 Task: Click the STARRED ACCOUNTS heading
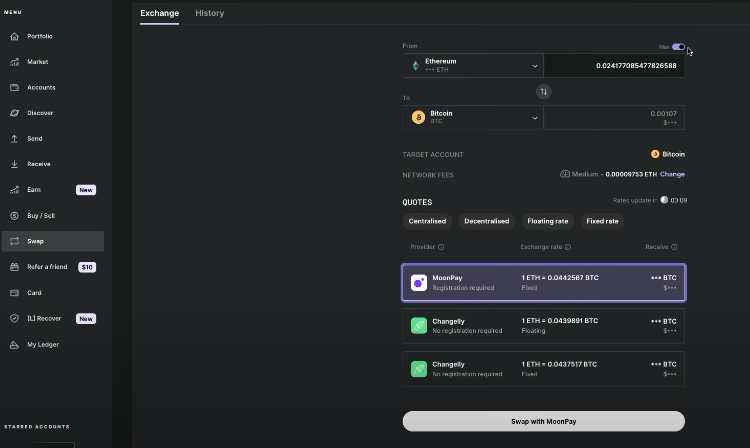coord(37,426)
